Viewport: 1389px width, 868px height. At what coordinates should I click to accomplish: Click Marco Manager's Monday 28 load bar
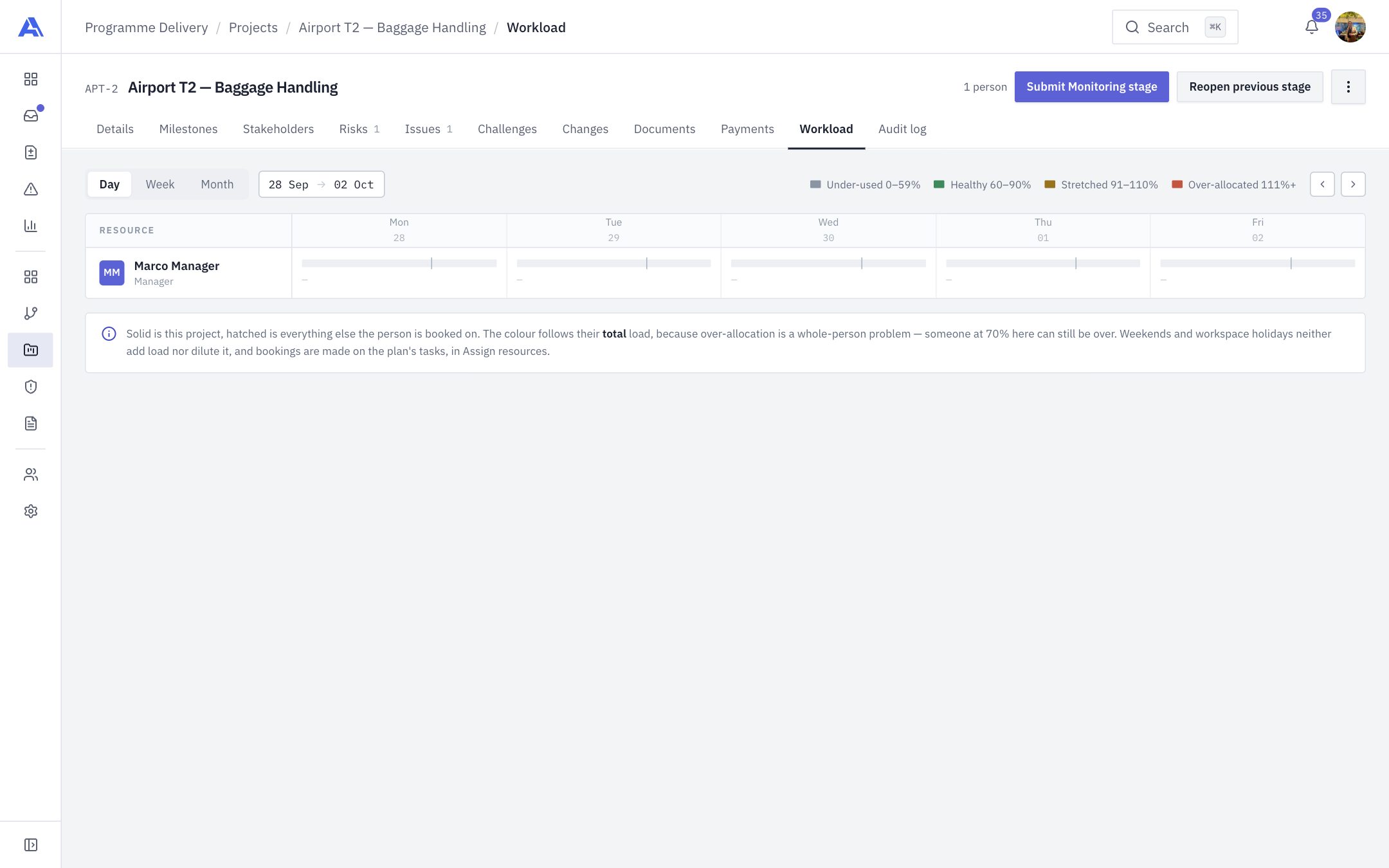pyautogui.click(x=399, y=263)
